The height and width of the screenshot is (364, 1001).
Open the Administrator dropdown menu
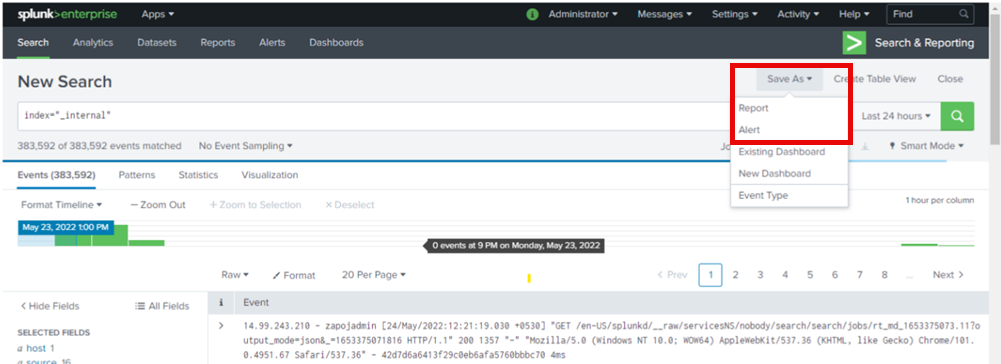tap(583, 14)
